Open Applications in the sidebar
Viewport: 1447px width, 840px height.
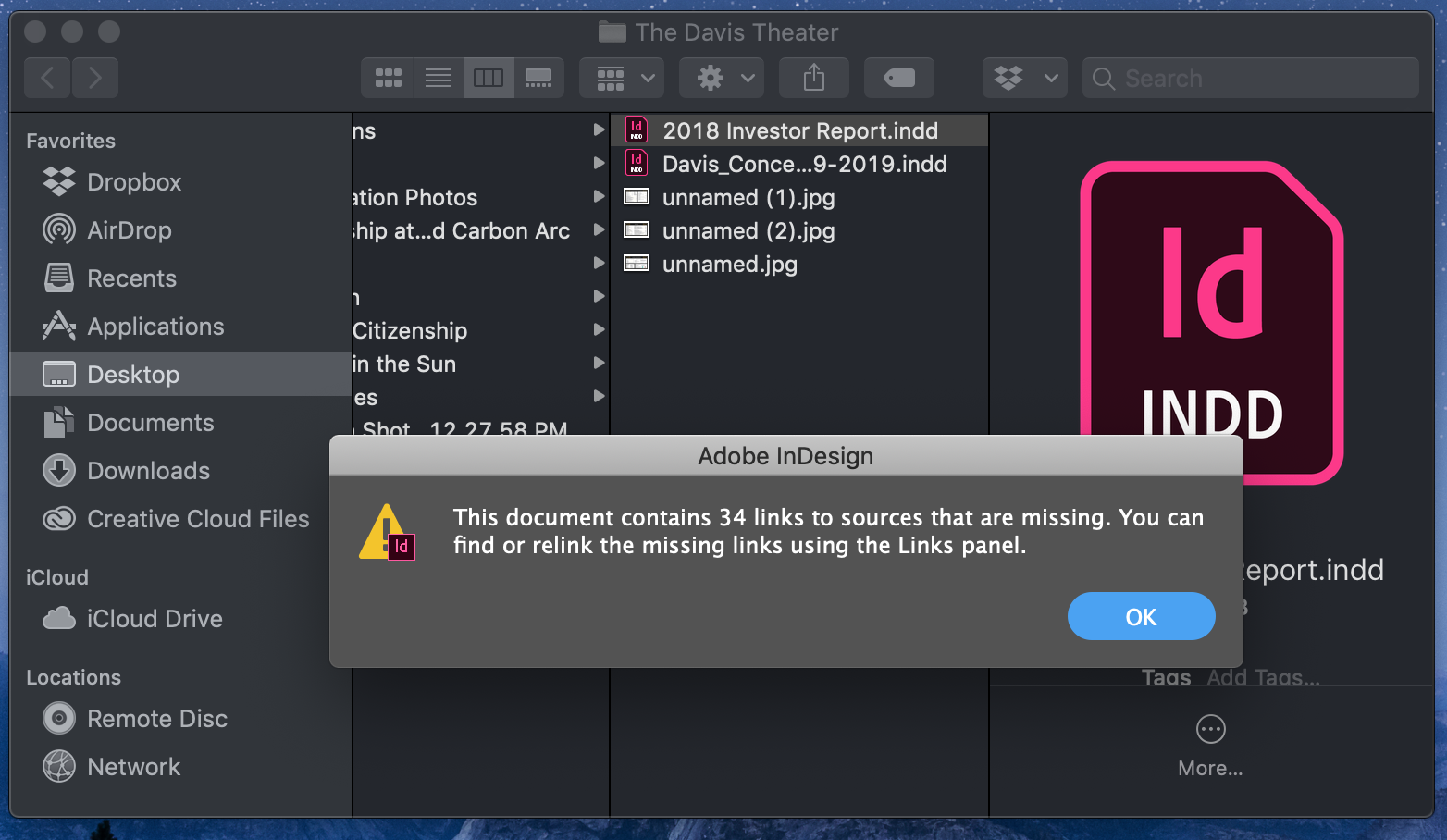155,327
